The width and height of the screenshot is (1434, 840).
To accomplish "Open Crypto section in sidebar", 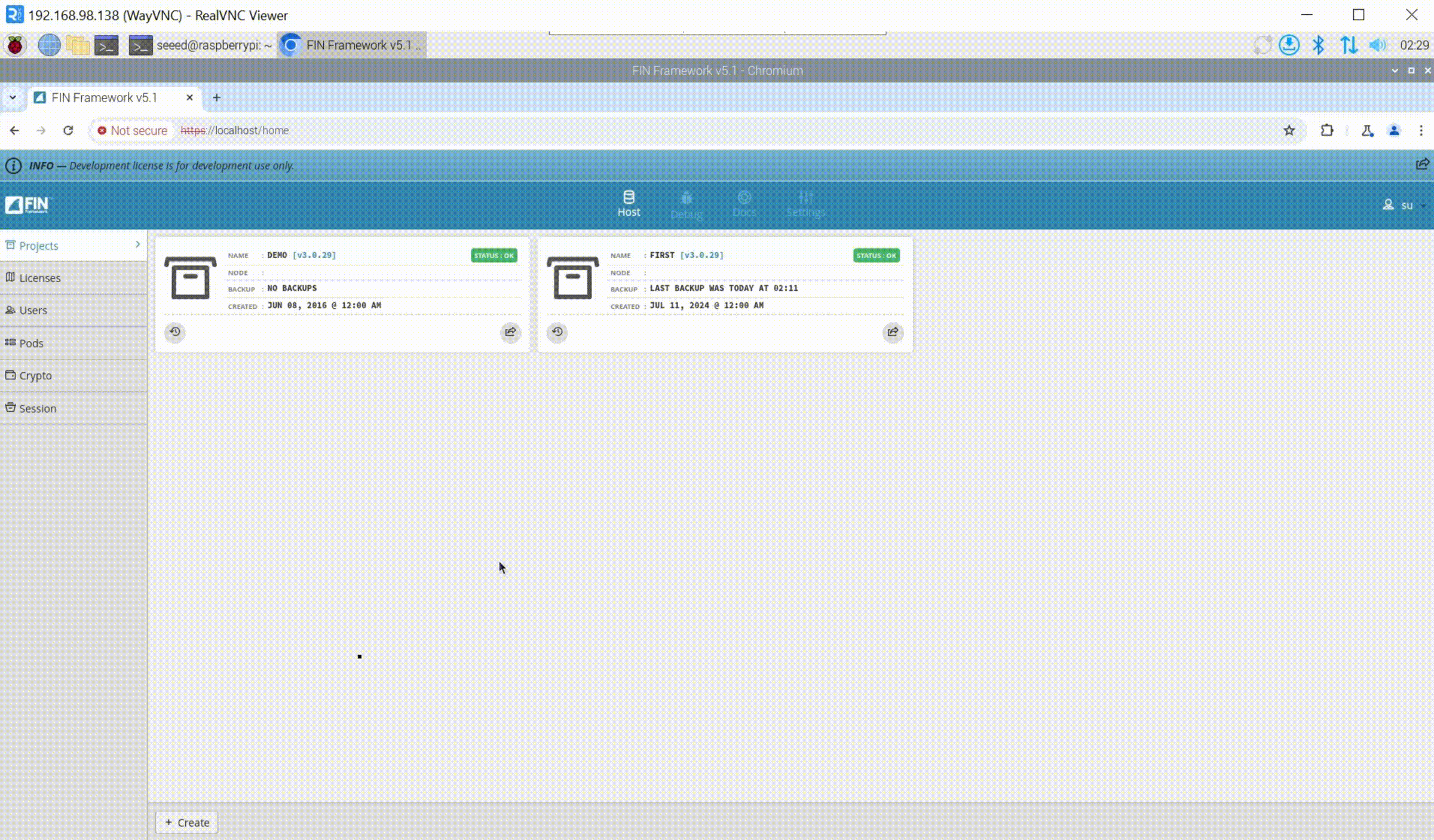I will 35,376.
